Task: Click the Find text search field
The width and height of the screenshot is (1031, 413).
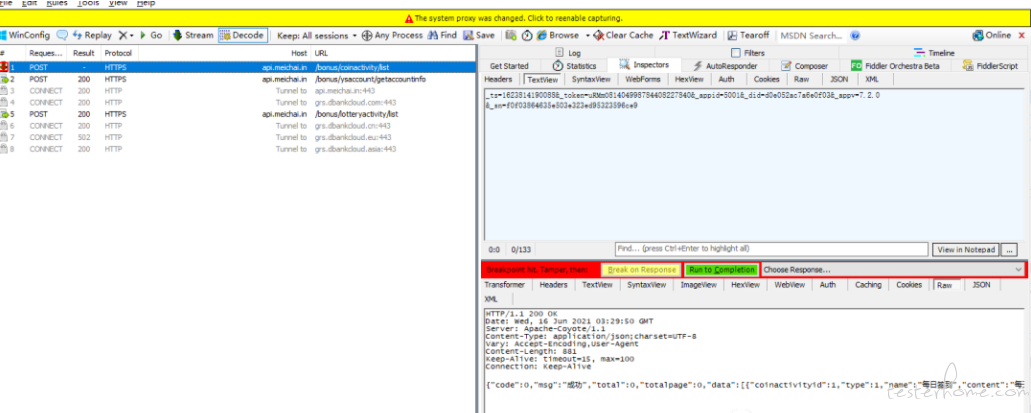Action: [x=771, y=249]
